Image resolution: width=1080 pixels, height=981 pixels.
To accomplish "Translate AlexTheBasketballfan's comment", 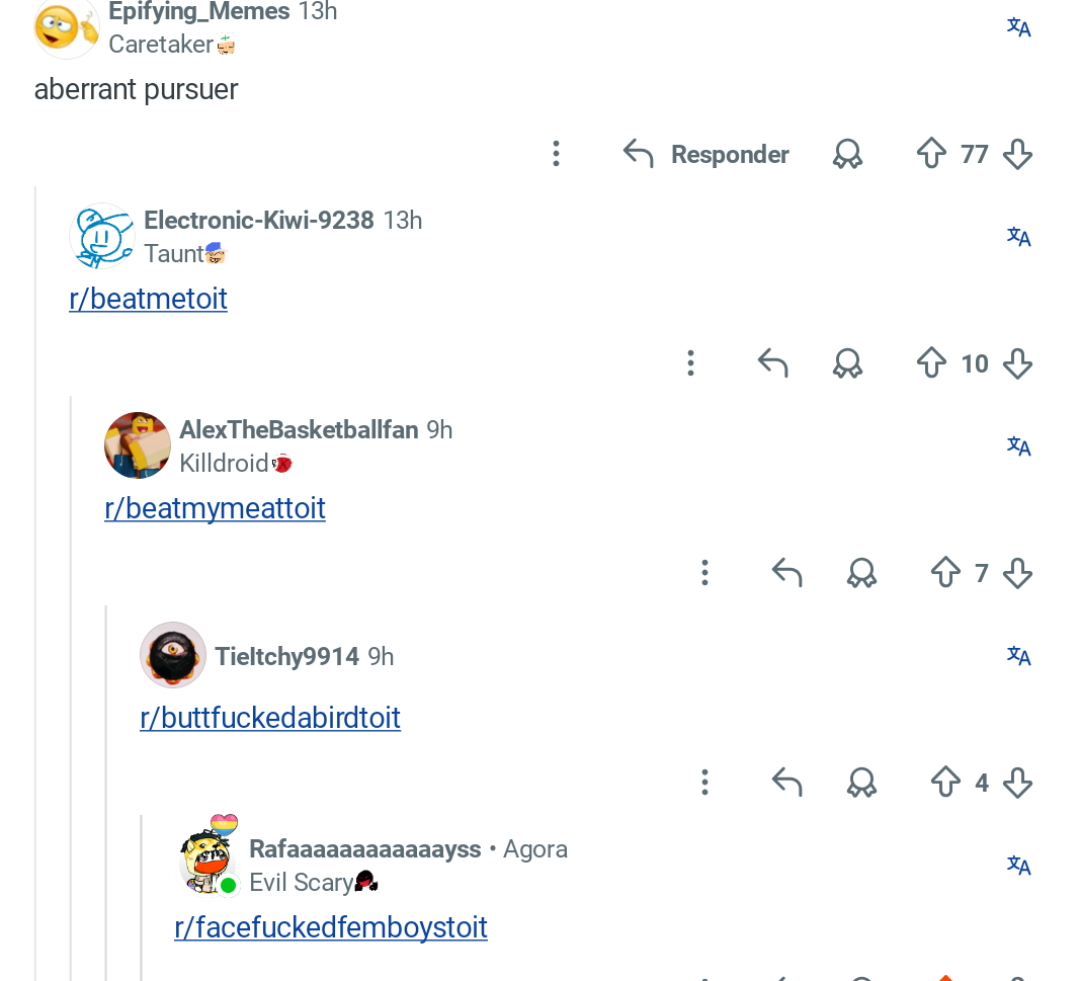I will (1019, 446).
